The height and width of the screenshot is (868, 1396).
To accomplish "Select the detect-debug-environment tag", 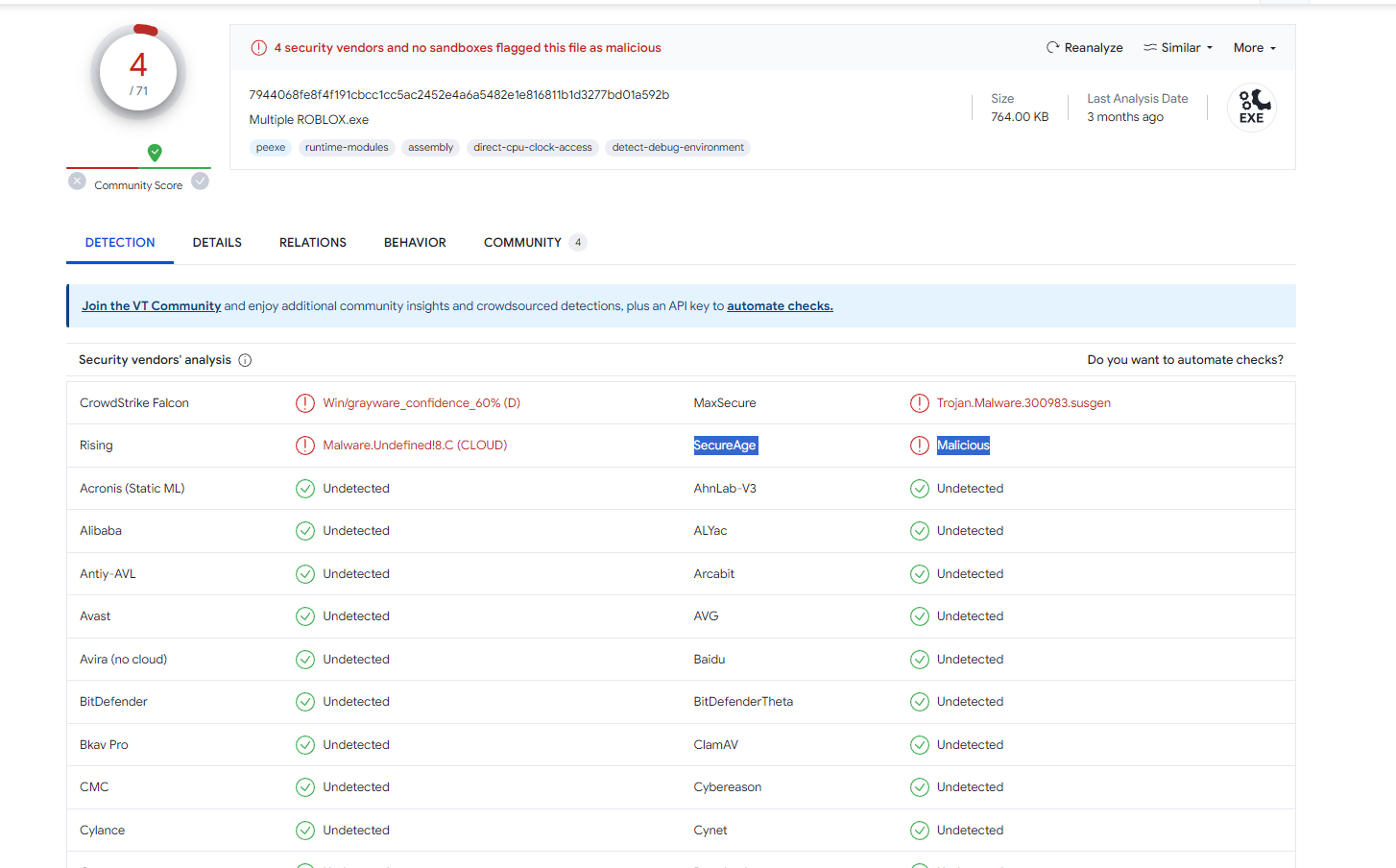I will click(678, 148).
